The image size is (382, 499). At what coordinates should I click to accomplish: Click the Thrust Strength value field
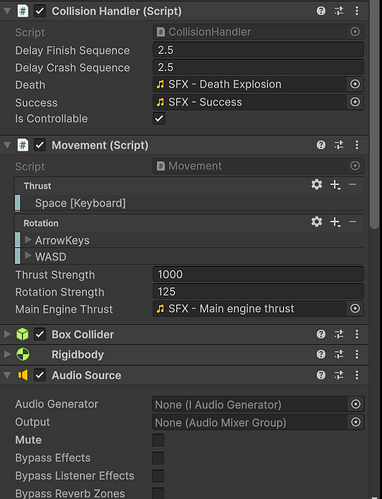(258, 275)
